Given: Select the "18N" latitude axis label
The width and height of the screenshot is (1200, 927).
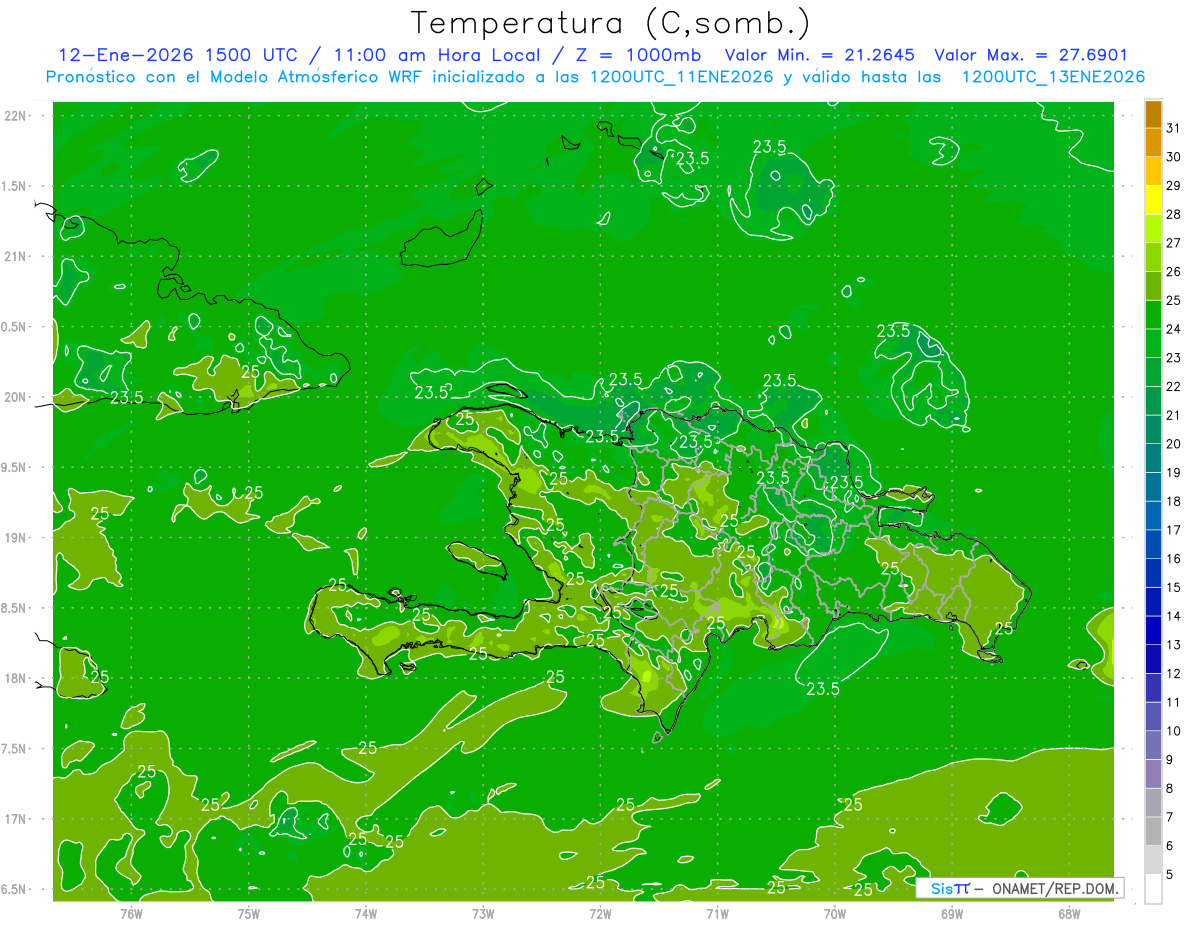Looking at the screenshot, I should pos(17,678).
